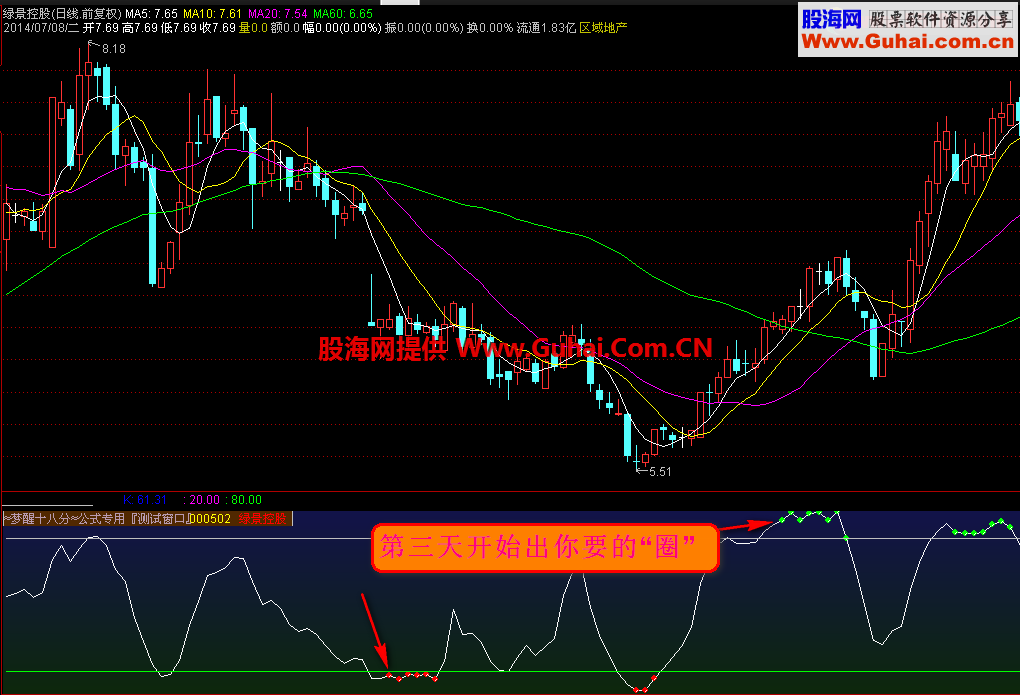Select the MA5: 7.65 indicator label

pyautogui.click(x=152, y=14)
